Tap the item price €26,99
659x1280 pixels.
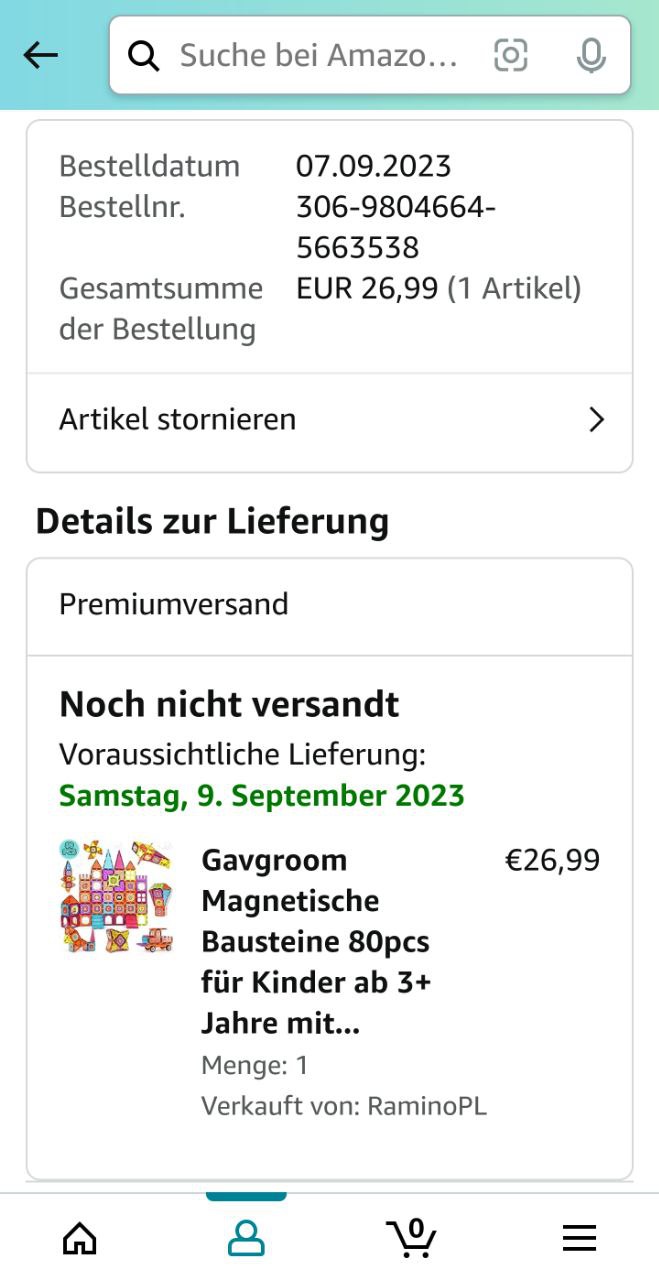click(552, 861)
